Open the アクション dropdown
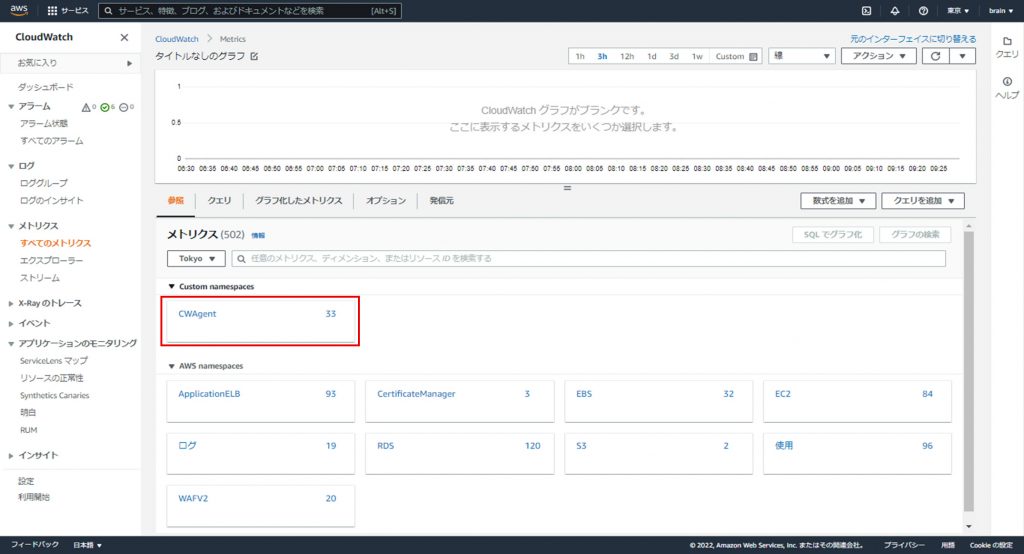Viewport: 1024px width, 554px height. click(x=878, y=56)
